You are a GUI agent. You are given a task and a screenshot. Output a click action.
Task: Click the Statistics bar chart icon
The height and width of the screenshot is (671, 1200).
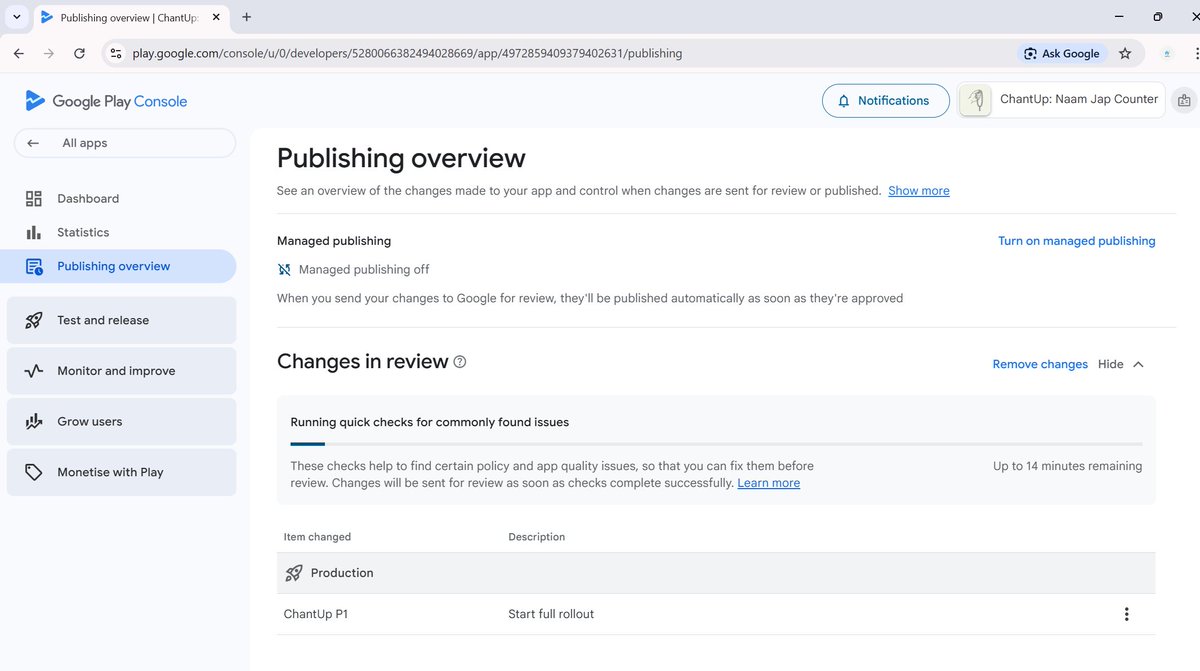tap(34, 232)
